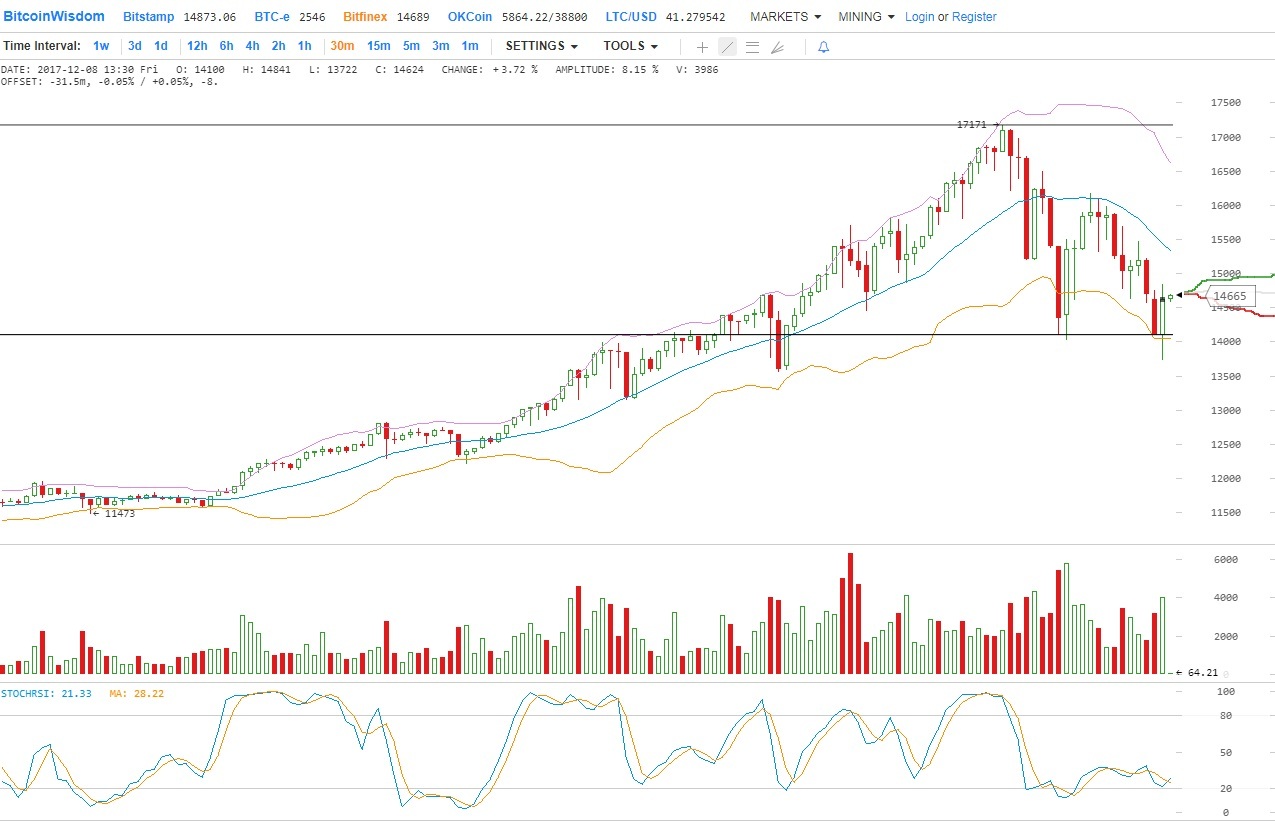Set time interval to 1d
This screenshot has height=821, width=1275.
tap(160, 46)
